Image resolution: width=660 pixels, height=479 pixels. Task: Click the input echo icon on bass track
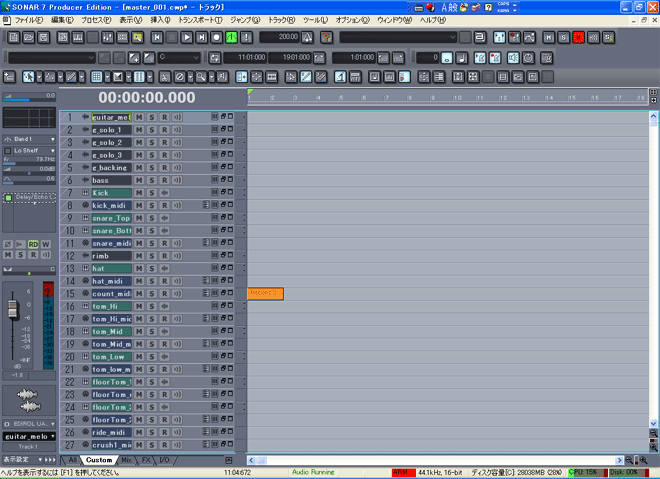point(177,180)
